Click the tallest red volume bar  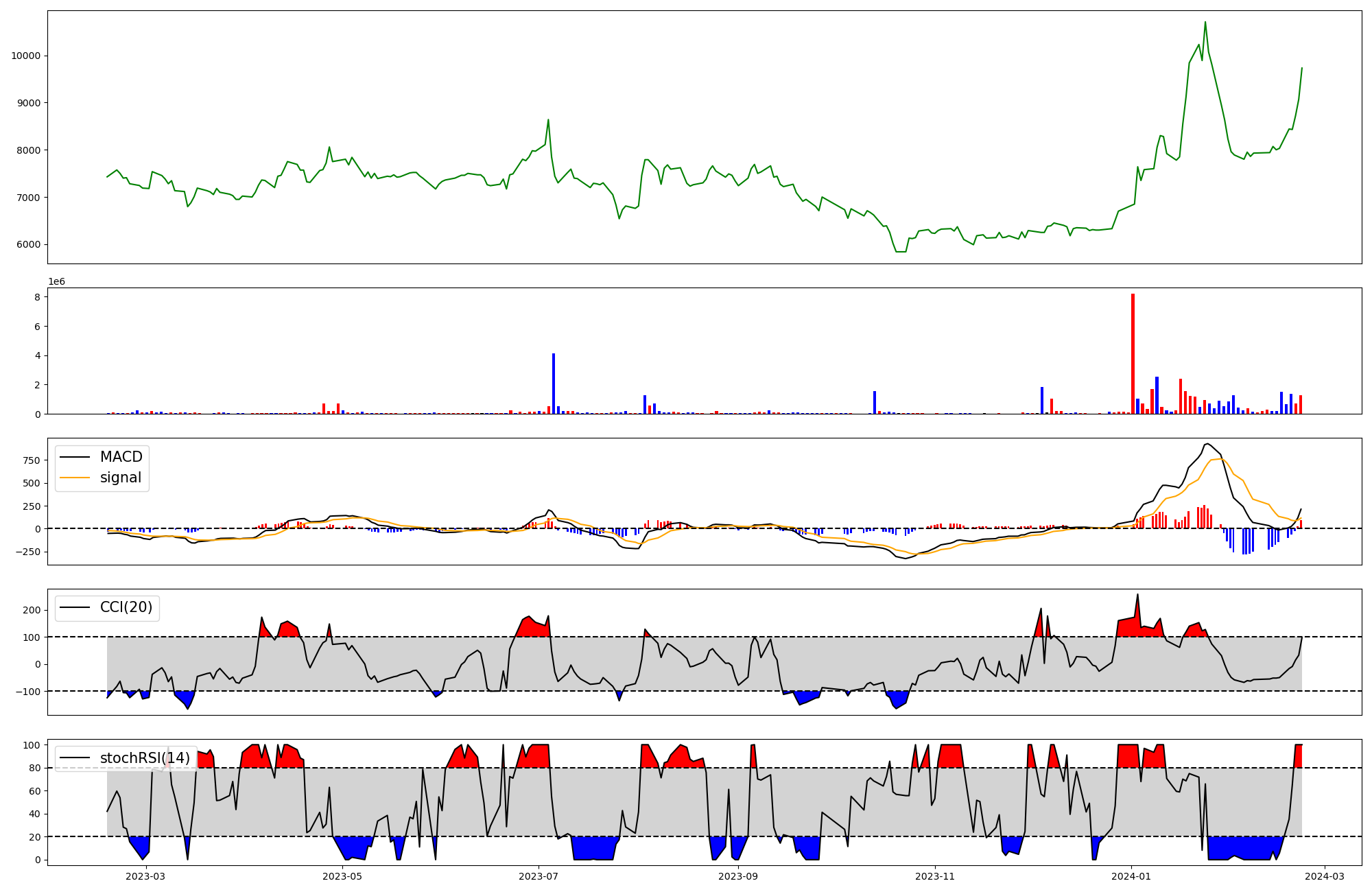pos(1133,353)
